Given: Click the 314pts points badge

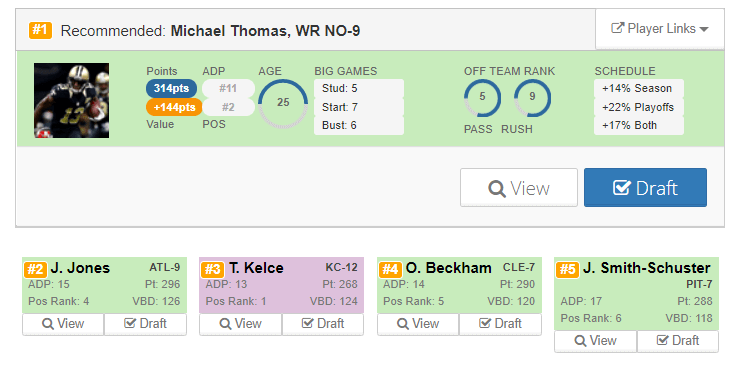Looking at the screenshot, I should (x=171, y=88).
